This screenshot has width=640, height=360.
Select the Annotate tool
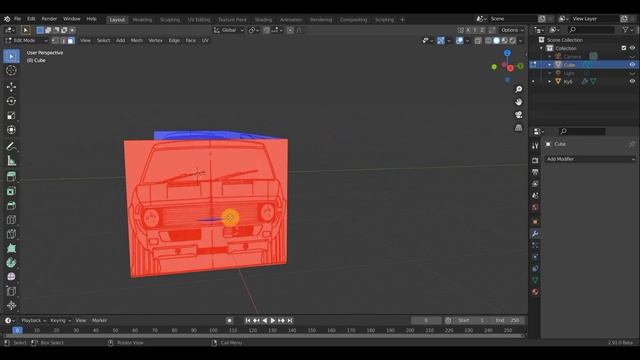point(11,146)
